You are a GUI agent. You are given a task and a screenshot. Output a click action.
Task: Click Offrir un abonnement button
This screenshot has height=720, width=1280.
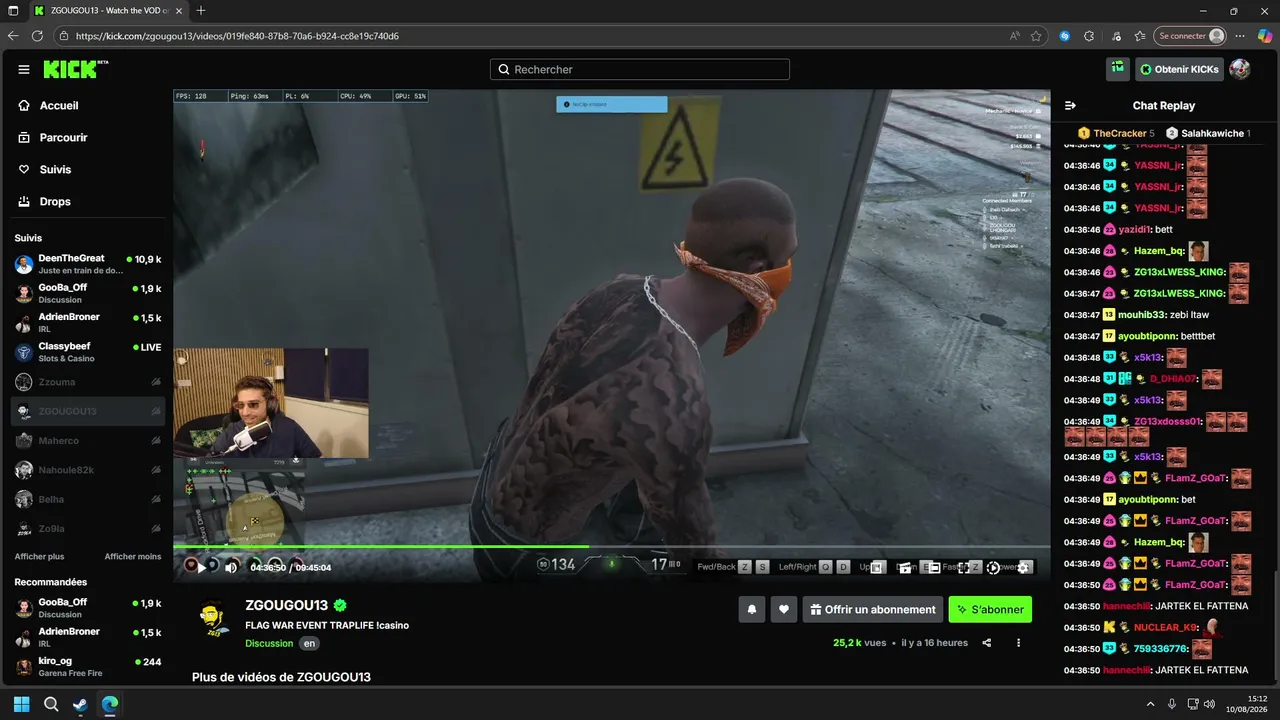(872, 609)
